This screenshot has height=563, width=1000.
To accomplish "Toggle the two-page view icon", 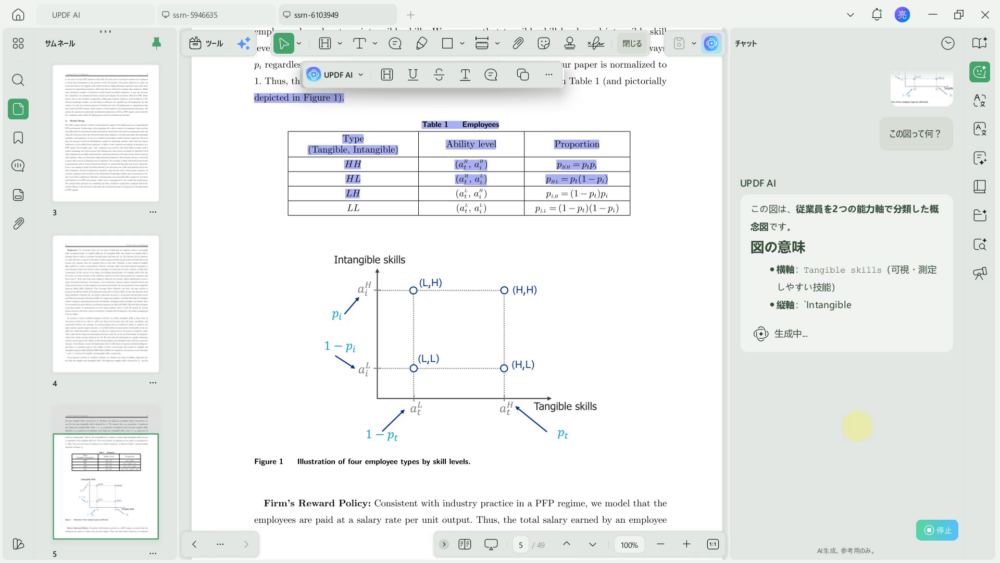I will tap(465, 545).
